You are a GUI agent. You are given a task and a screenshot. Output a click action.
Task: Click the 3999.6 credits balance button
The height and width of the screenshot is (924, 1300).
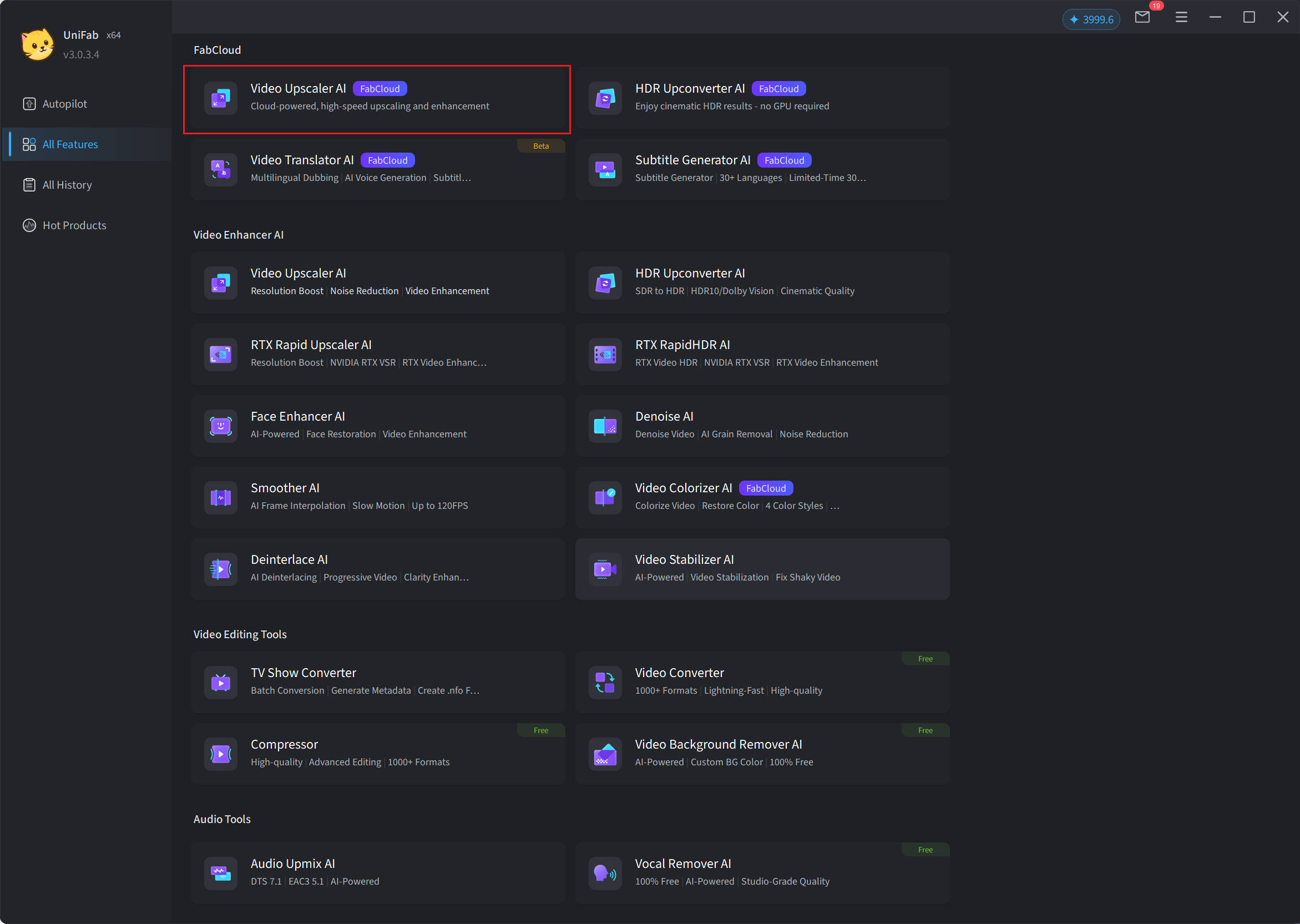click(1091, 19)
